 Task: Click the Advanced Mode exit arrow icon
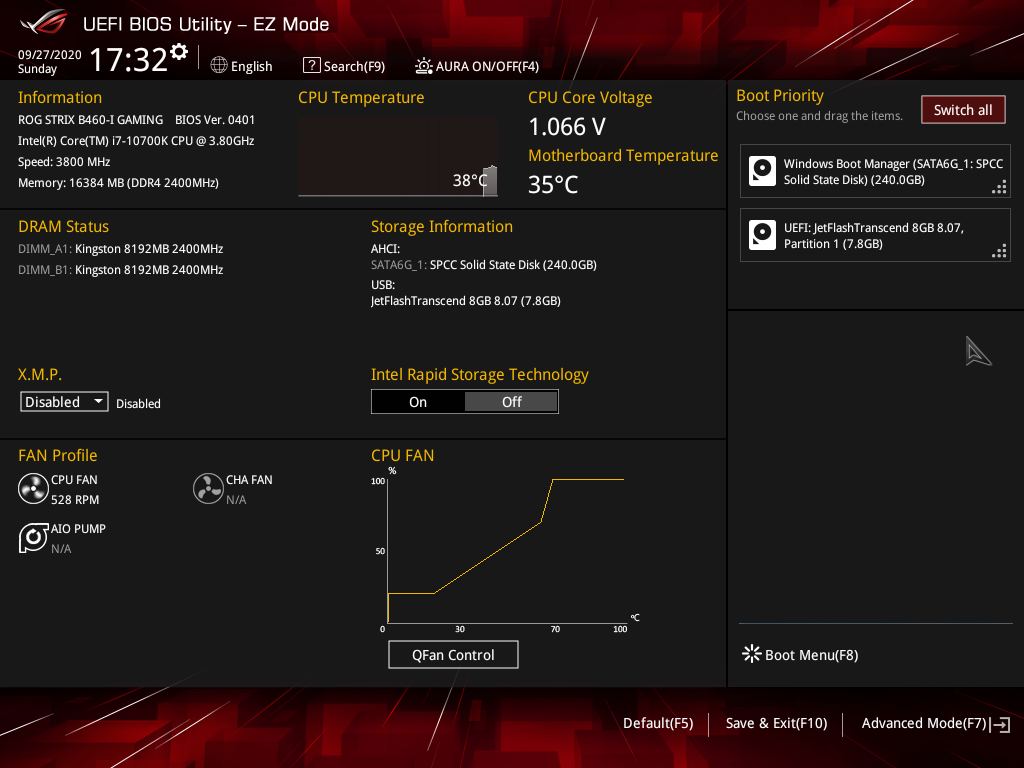pos(1000,724)
